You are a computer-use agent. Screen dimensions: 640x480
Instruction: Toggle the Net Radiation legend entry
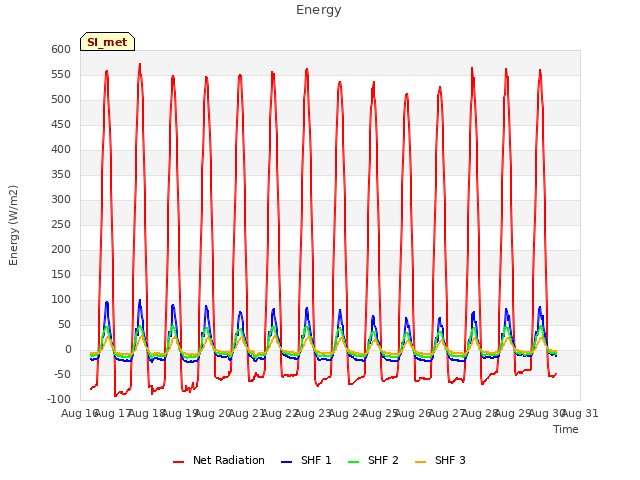pos(219,460)
